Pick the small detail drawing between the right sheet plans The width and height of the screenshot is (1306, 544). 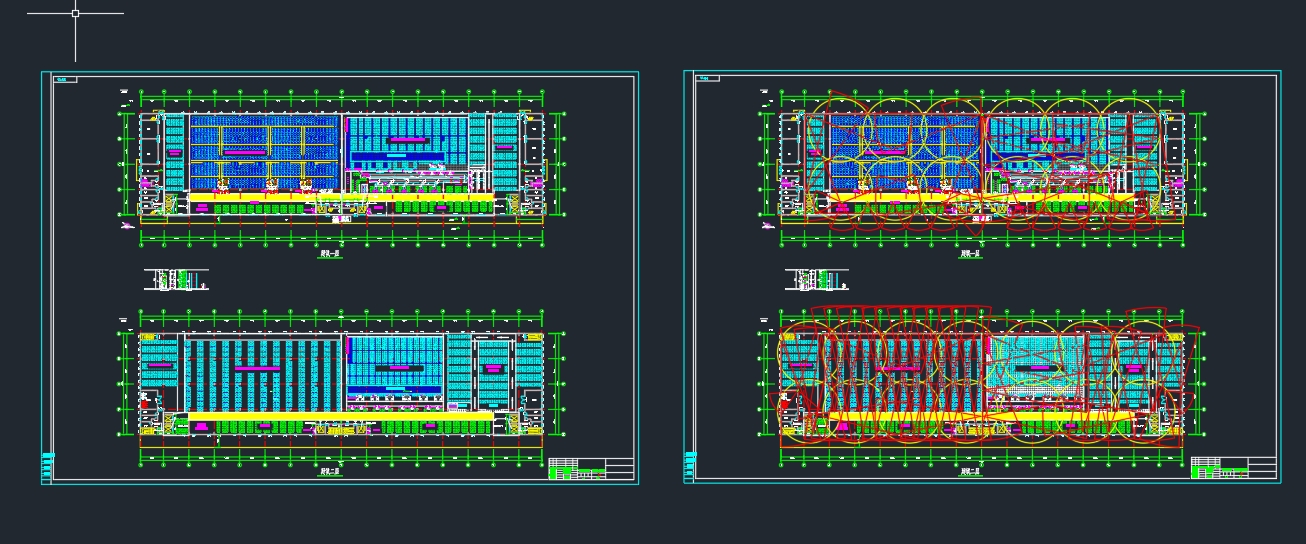[817, 280]
